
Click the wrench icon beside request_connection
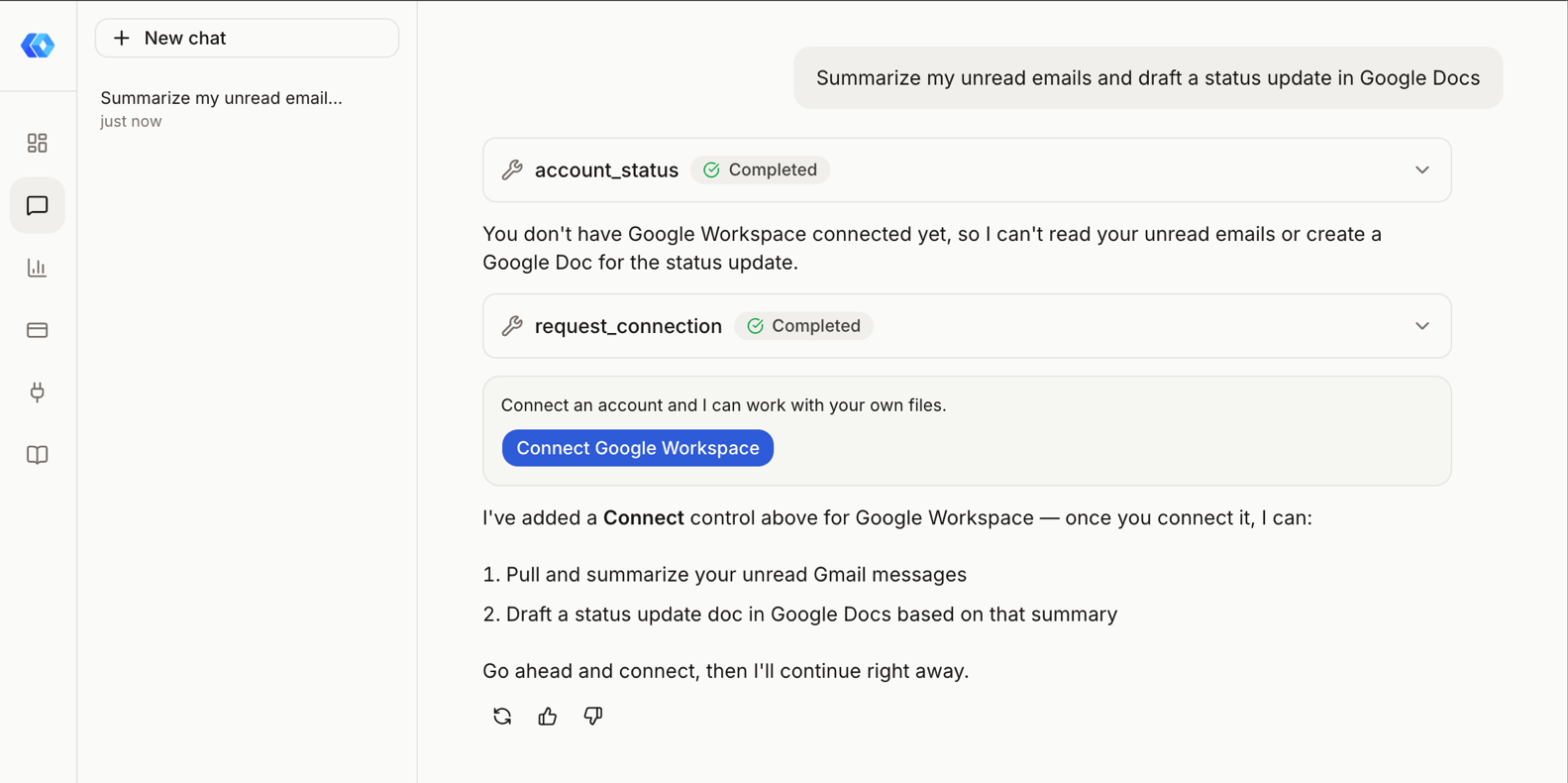(512, 326)
